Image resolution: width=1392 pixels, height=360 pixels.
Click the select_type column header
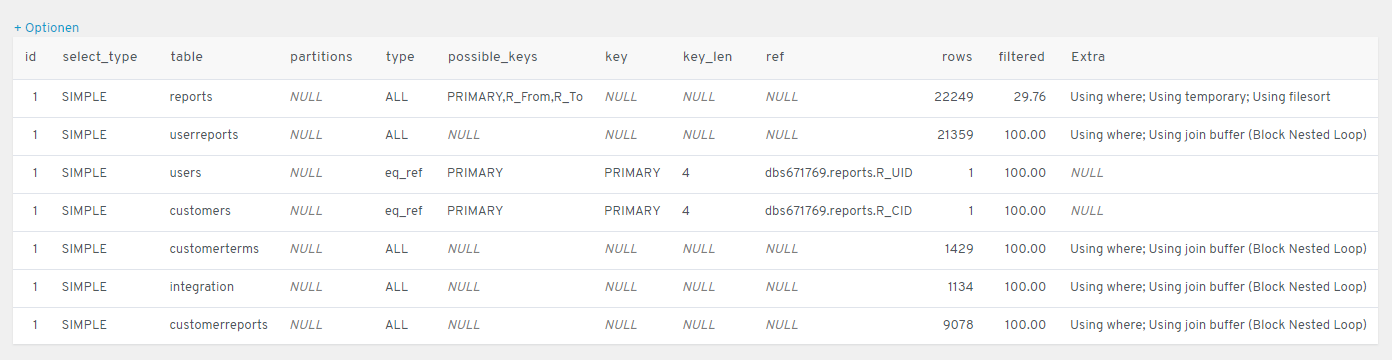click(x=100, y=57)
